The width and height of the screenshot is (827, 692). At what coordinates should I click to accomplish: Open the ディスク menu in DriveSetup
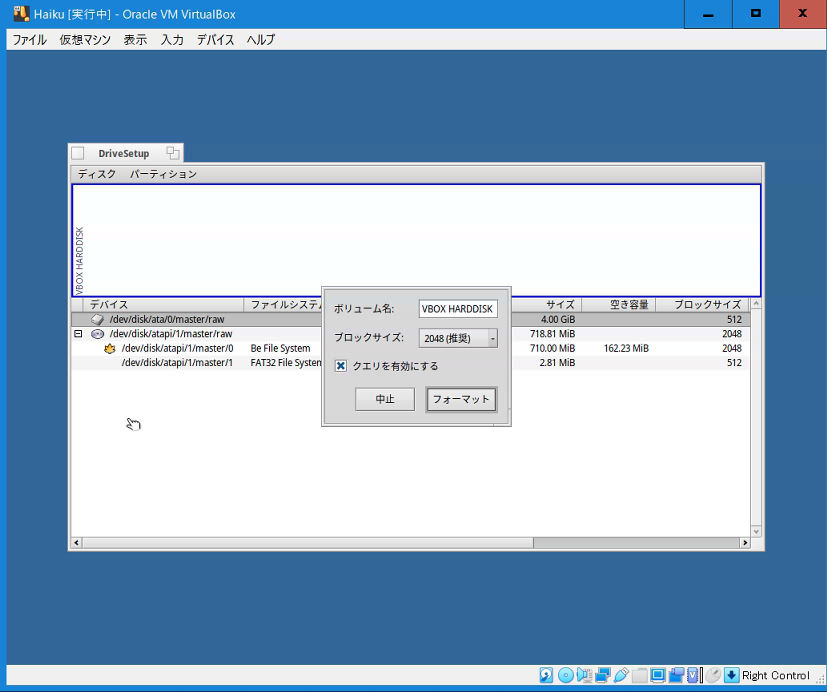(97, 174)
